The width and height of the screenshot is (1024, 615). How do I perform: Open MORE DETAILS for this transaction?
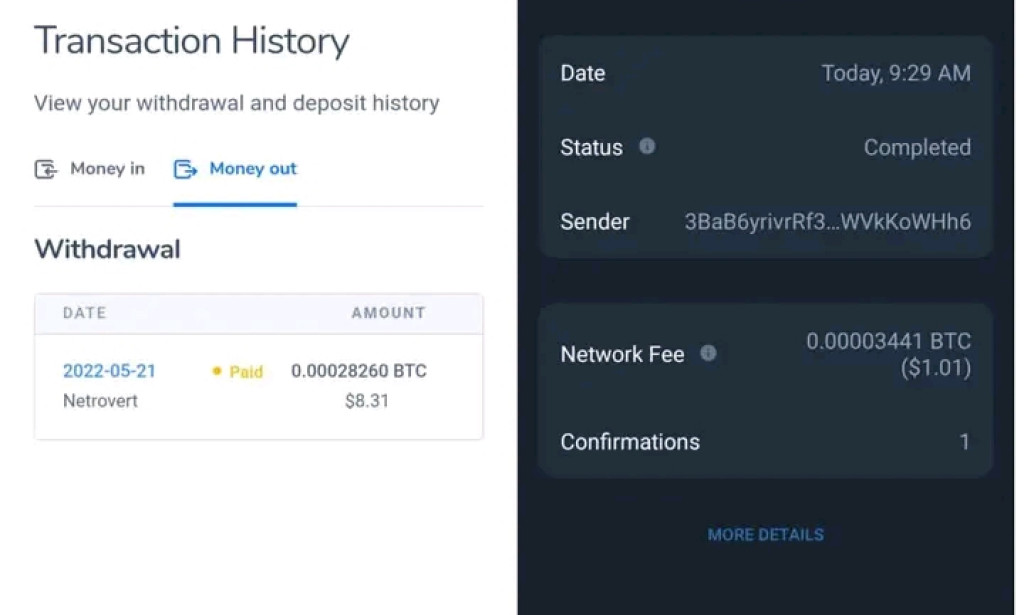point(765,535)
